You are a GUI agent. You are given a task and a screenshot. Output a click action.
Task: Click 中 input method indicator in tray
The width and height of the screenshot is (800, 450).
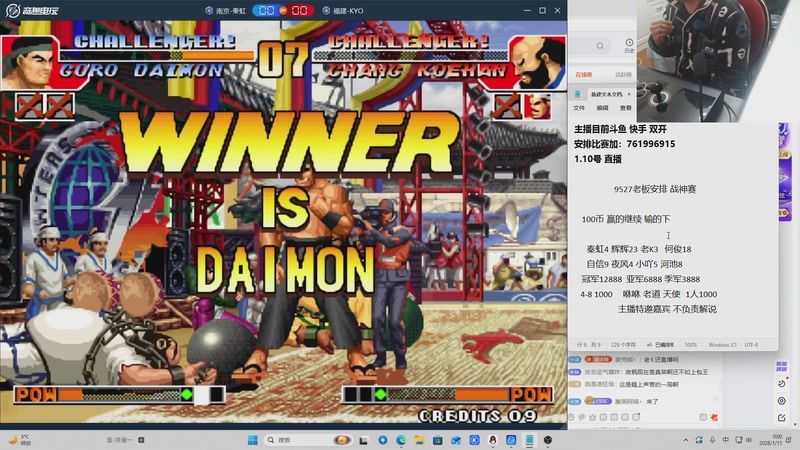coord(726,440)
